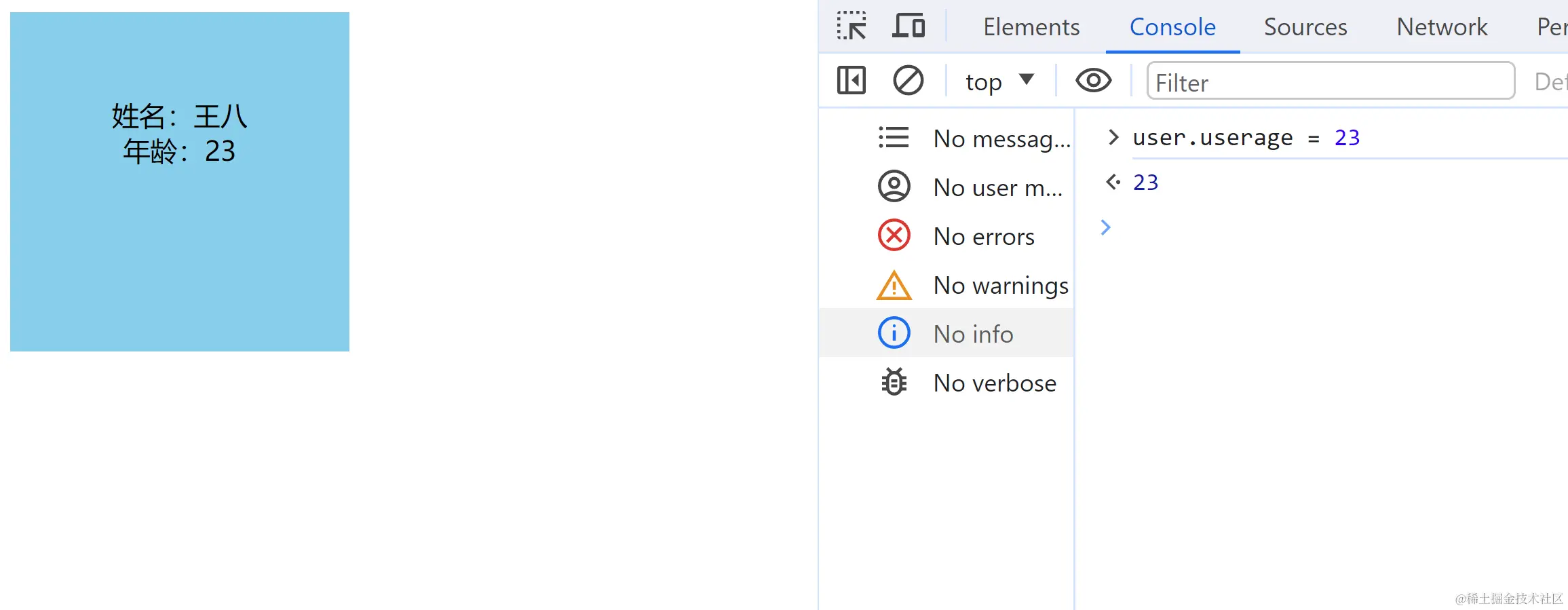Filter by No errors row

point(946,235)
